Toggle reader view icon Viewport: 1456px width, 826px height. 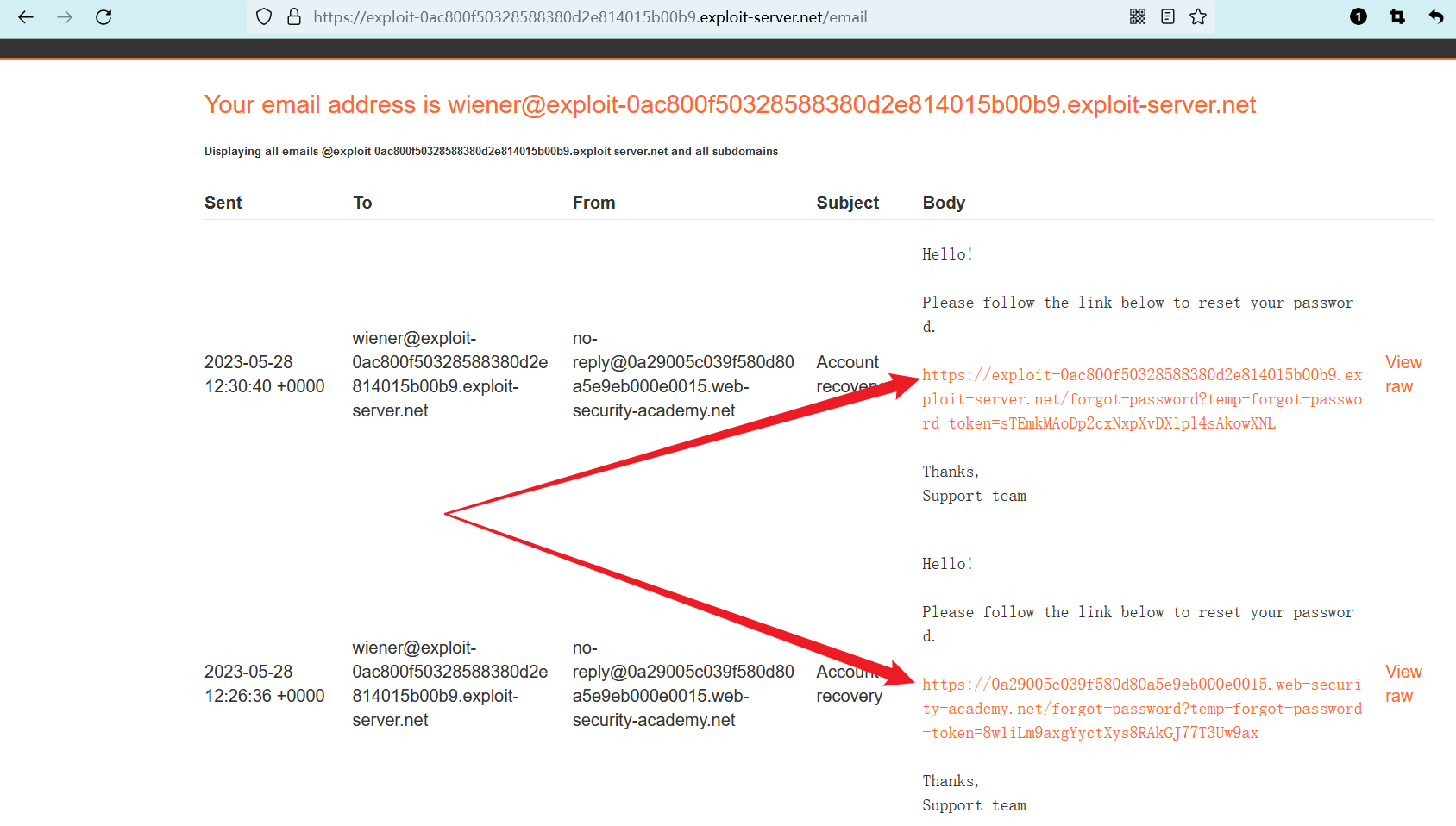1168,16
